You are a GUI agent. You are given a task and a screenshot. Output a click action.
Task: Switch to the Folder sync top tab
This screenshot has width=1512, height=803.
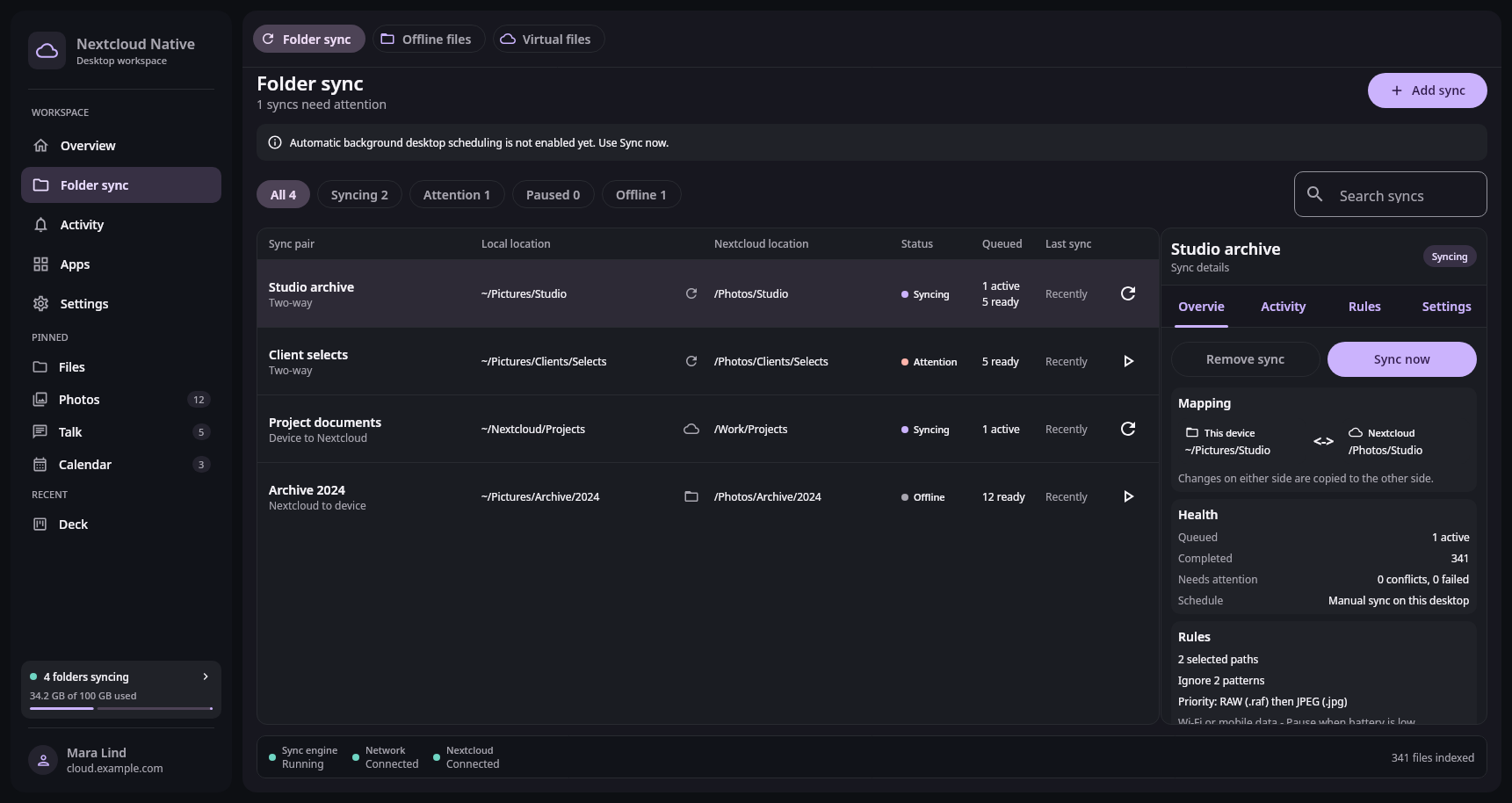309,40
